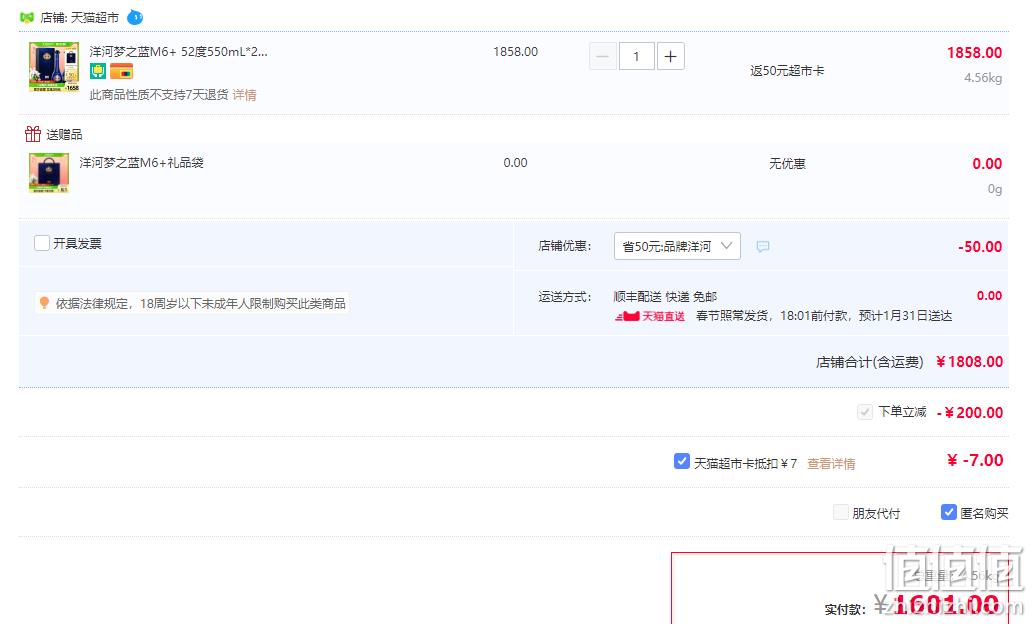Increase quantity with the plus button
The width and height of the screenshot is (1033, 624).
(x=670, y=56)
